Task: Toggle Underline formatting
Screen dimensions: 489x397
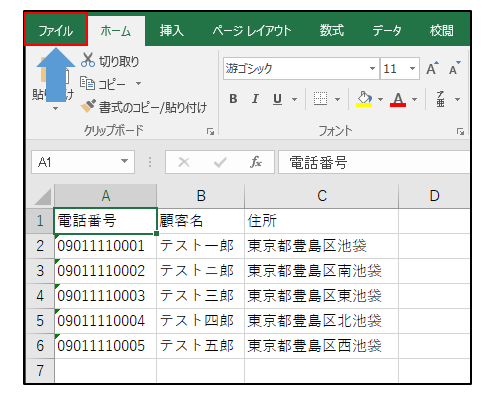Action: tap(277, 99)
